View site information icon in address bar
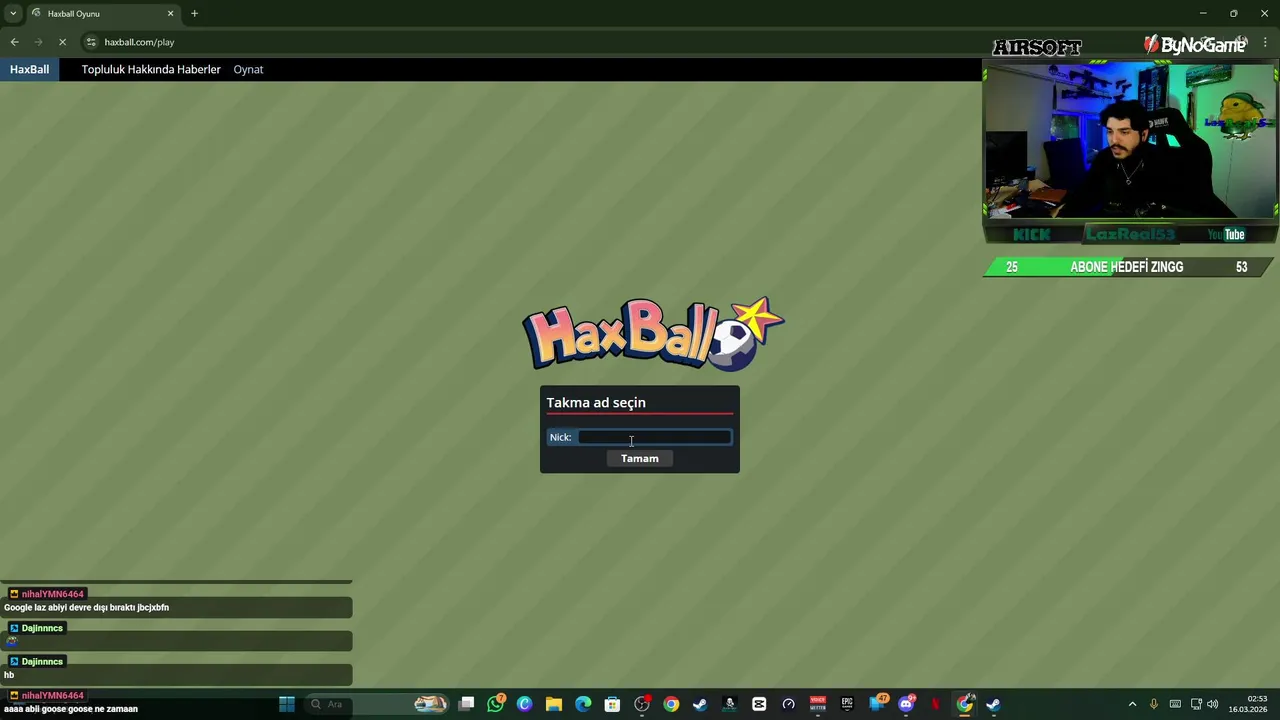This screenshot has width=1280, height=720. (x=91, y=42)
